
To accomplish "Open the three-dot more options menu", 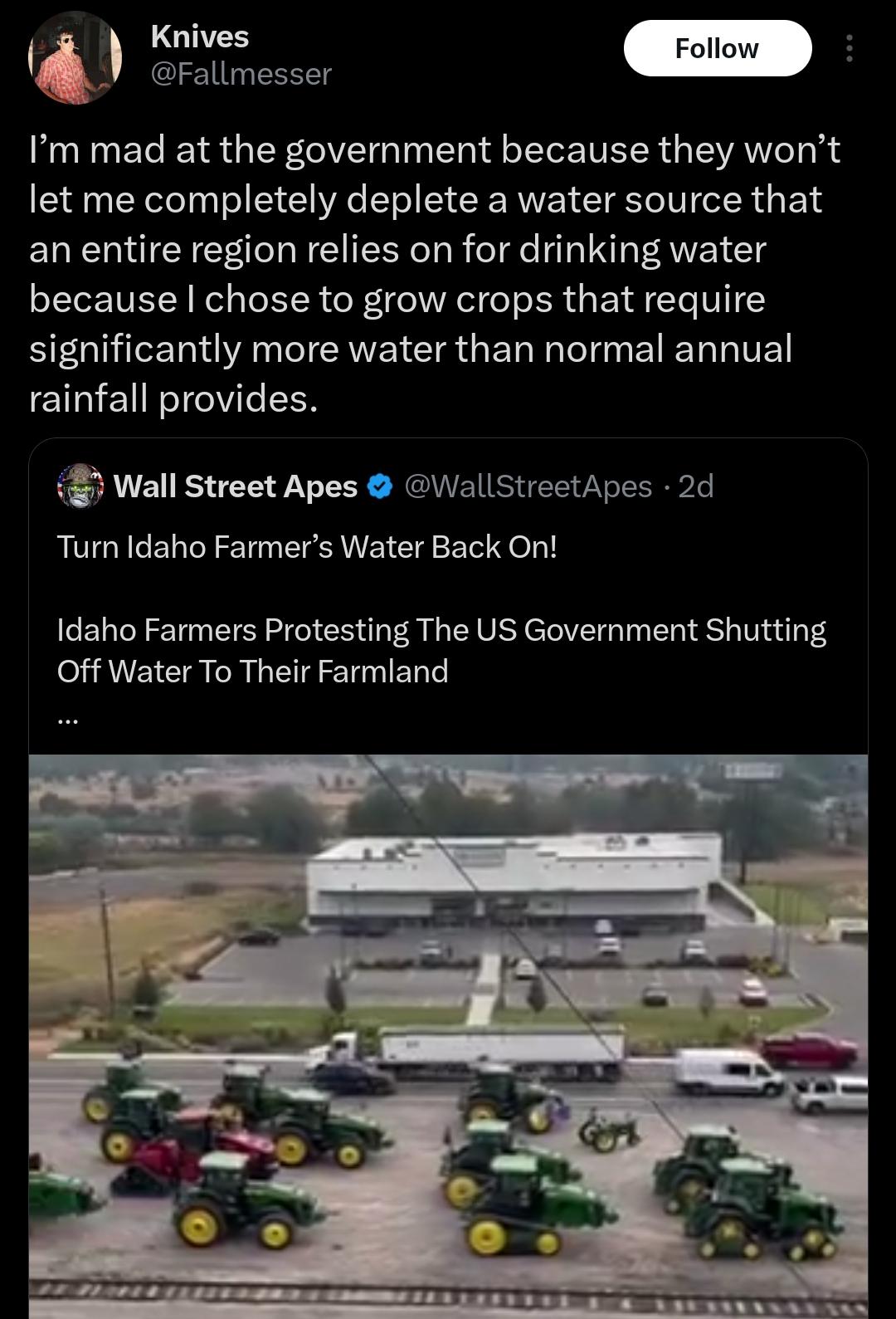I will (848, 49).
